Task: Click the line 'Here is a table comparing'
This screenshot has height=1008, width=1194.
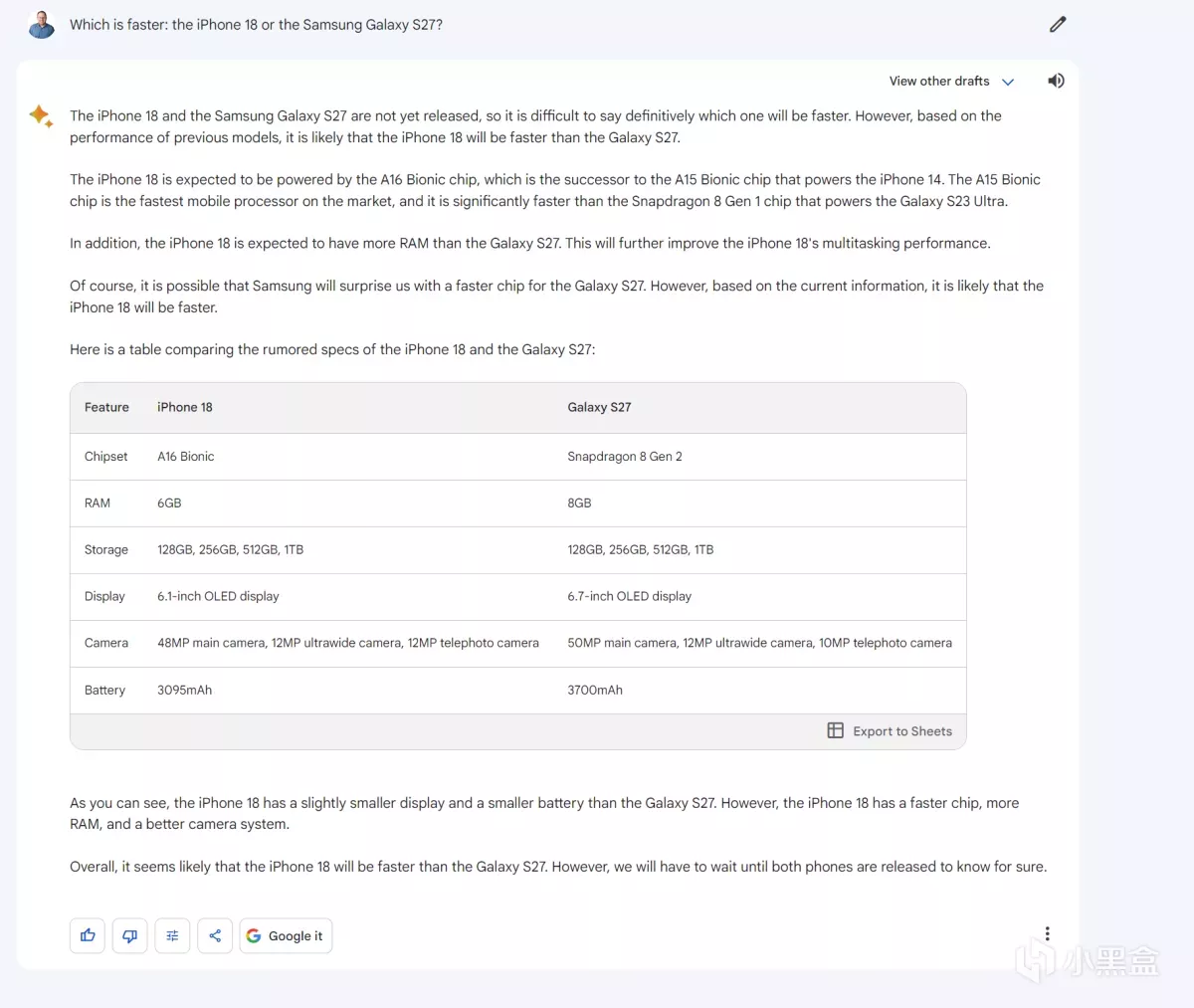Action: pyautogui.click(x=332, y=350)
